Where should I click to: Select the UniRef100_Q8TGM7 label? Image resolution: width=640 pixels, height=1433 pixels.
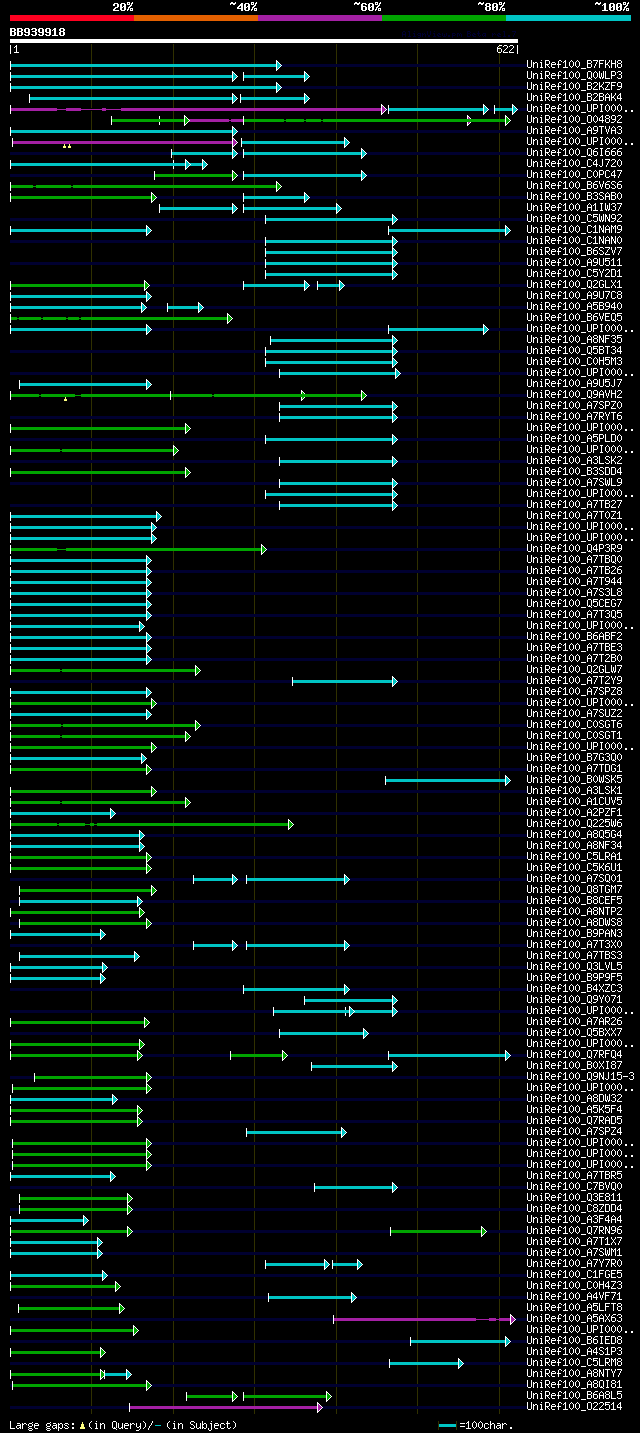(574, 890)
